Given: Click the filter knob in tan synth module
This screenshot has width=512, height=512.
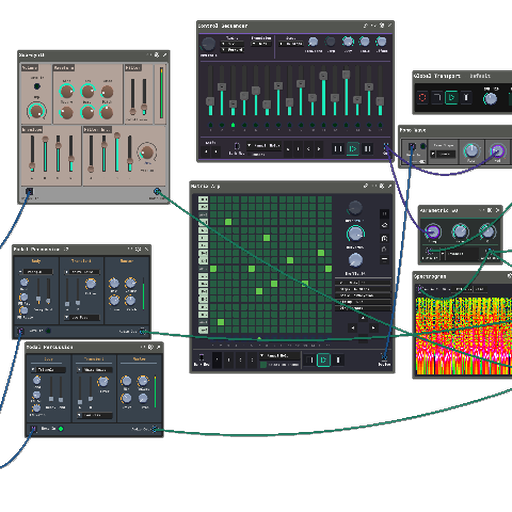Looking at the screenshot, I should coord(146,152).
